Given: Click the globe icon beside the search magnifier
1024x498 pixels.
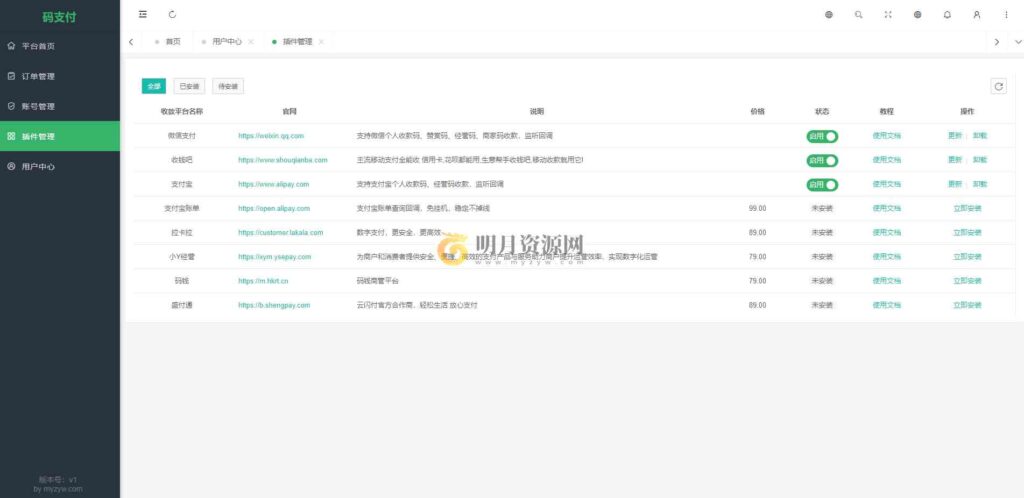Looking at the screenshot, I should tap(829, 14).
